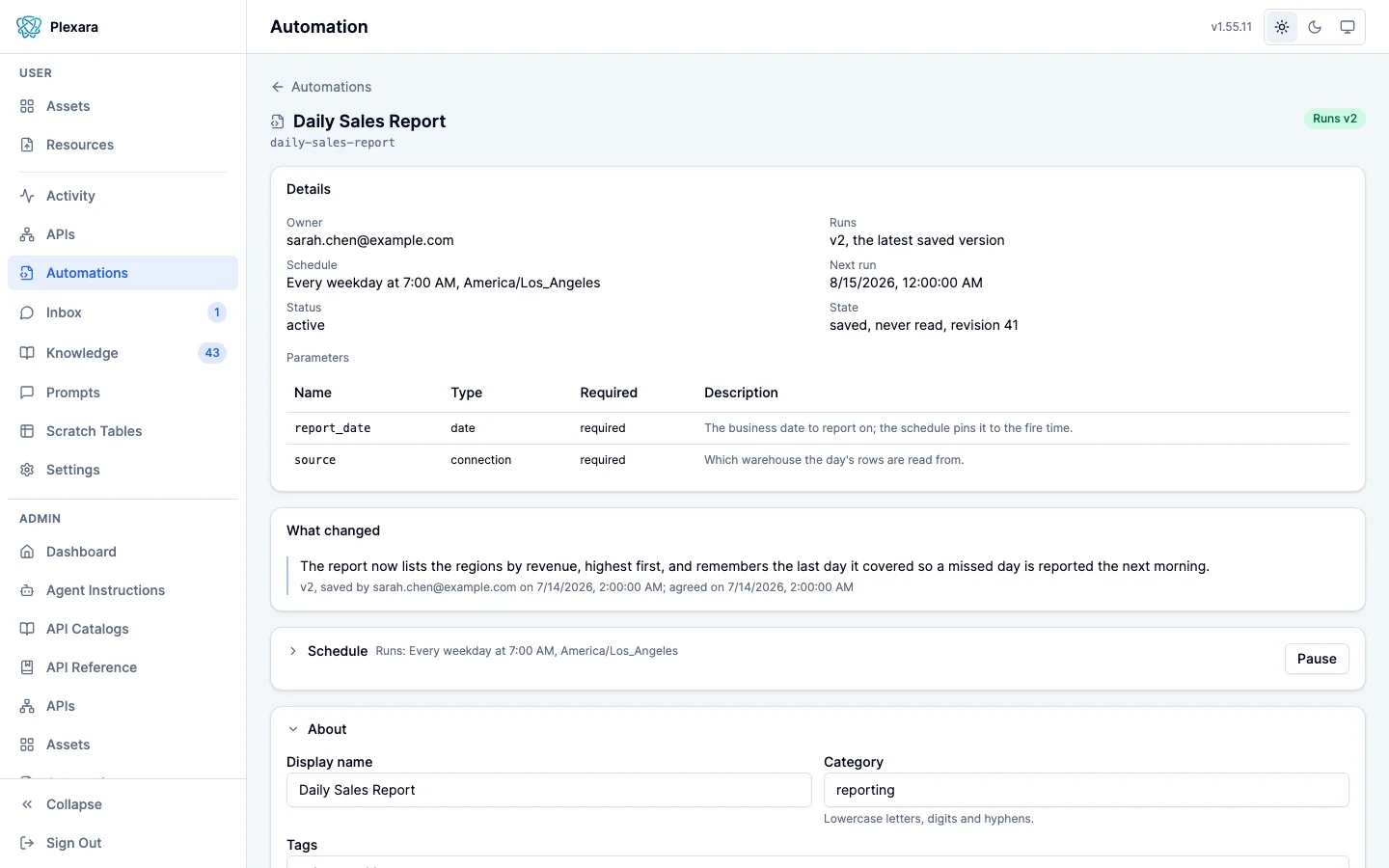Click the owner email sarah.chen@example.com in Details
1389x868 pixels.
370,240
